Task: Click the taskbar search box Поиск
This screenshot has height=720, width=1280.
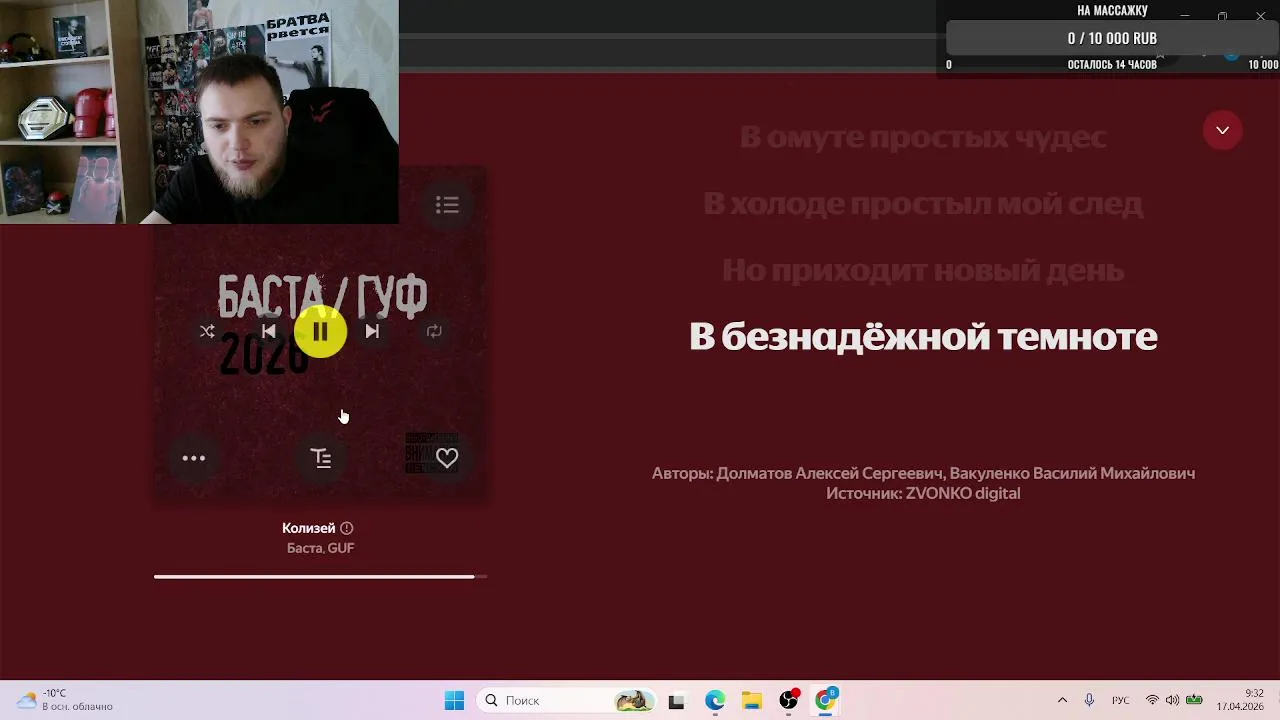Action: (x=568, y=701)
